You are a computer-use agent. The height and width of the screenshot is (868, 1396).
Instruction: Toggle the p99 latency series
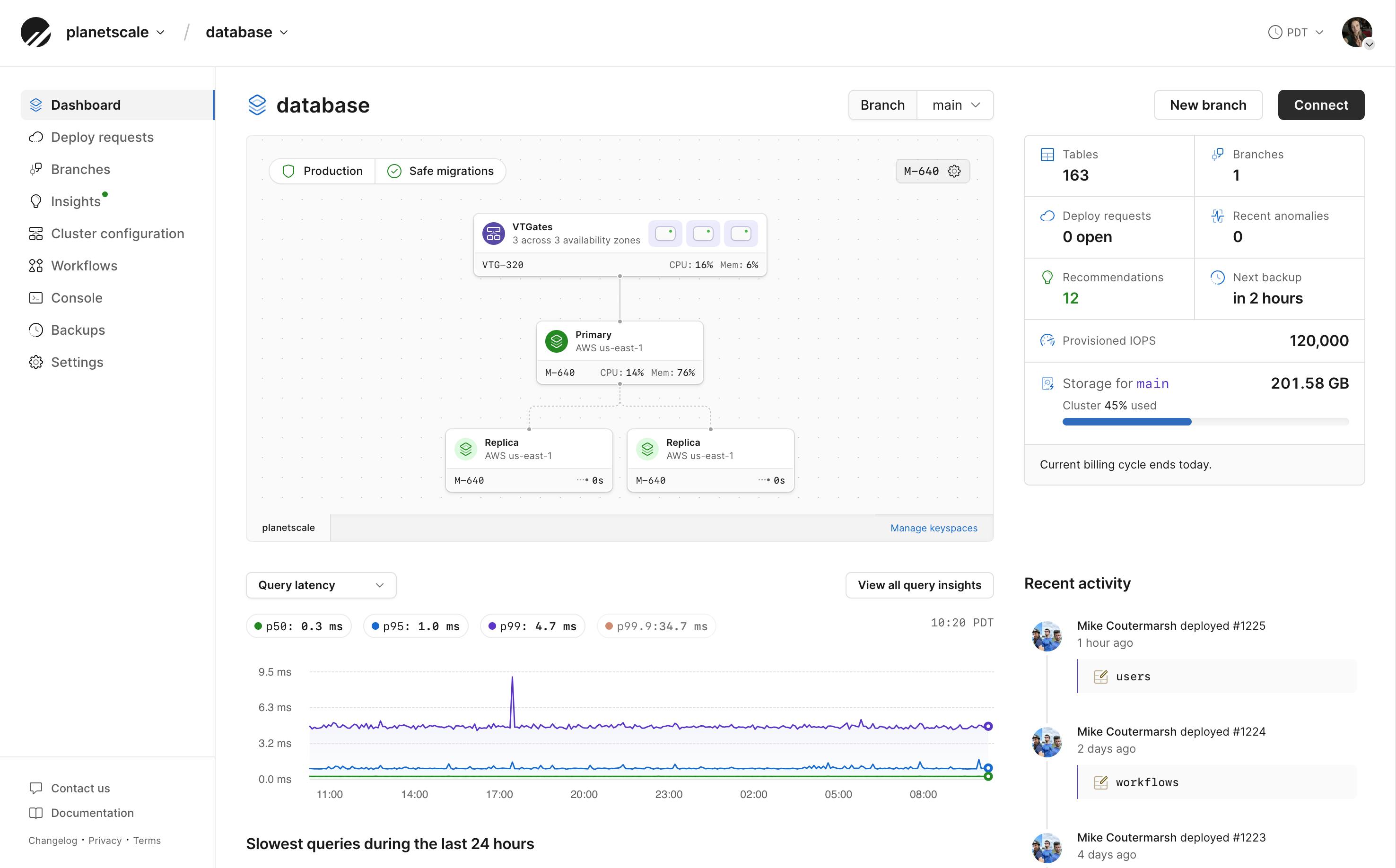(x=532, y=626)
